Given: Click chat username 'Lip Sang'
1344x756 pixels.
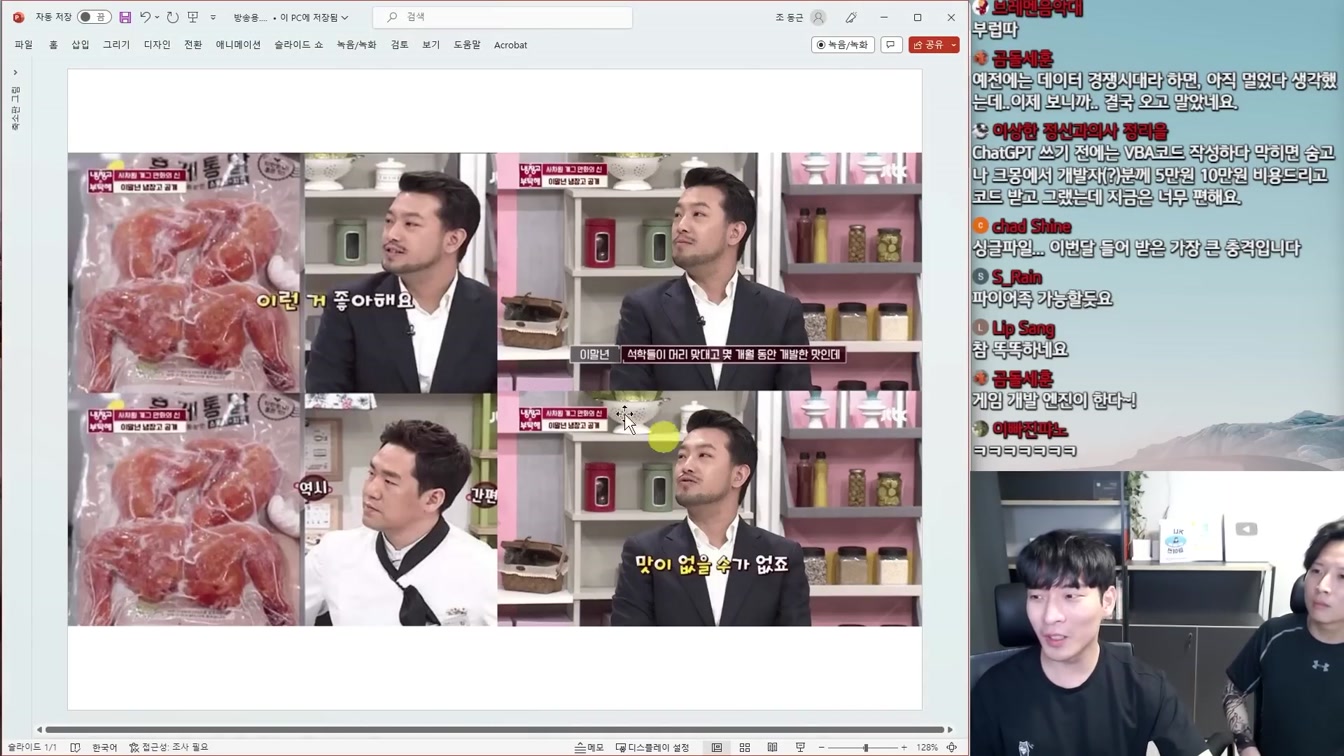Looking at the screenshot, I should click(1023, 329).
